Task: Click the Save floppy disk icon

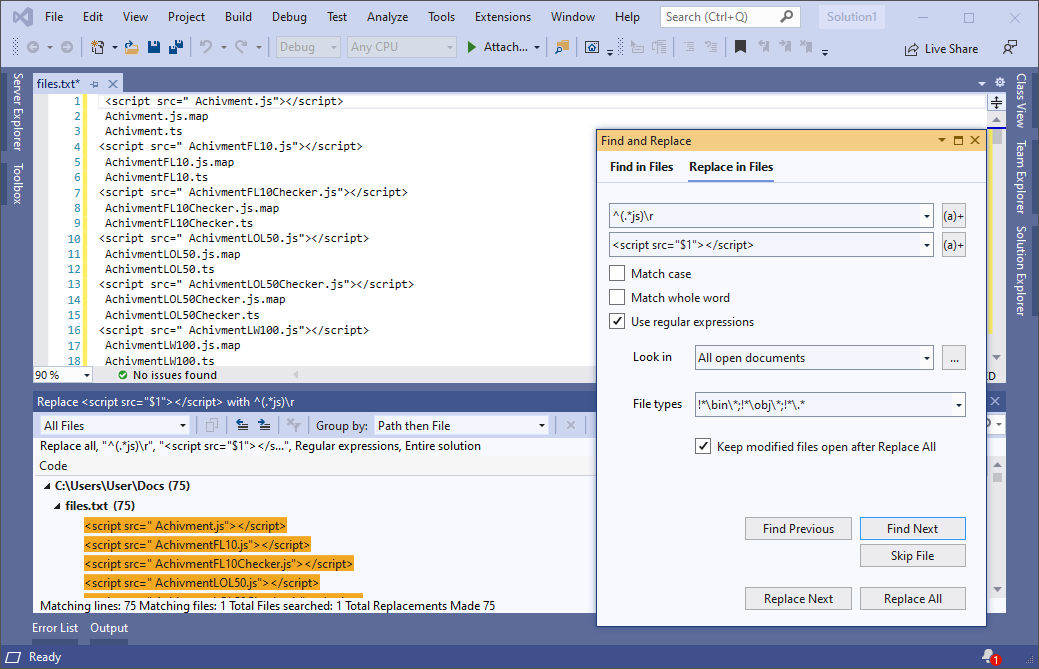Action: coord(154,47)
